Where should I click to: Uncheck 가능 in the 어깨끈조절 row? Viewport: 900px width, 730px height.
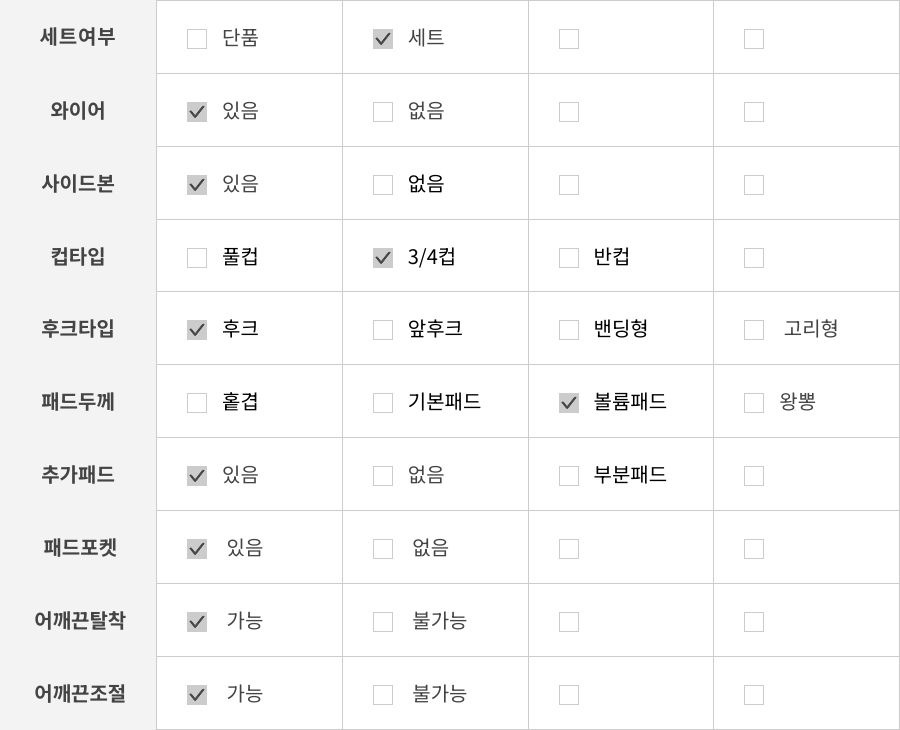click(197, 695)
